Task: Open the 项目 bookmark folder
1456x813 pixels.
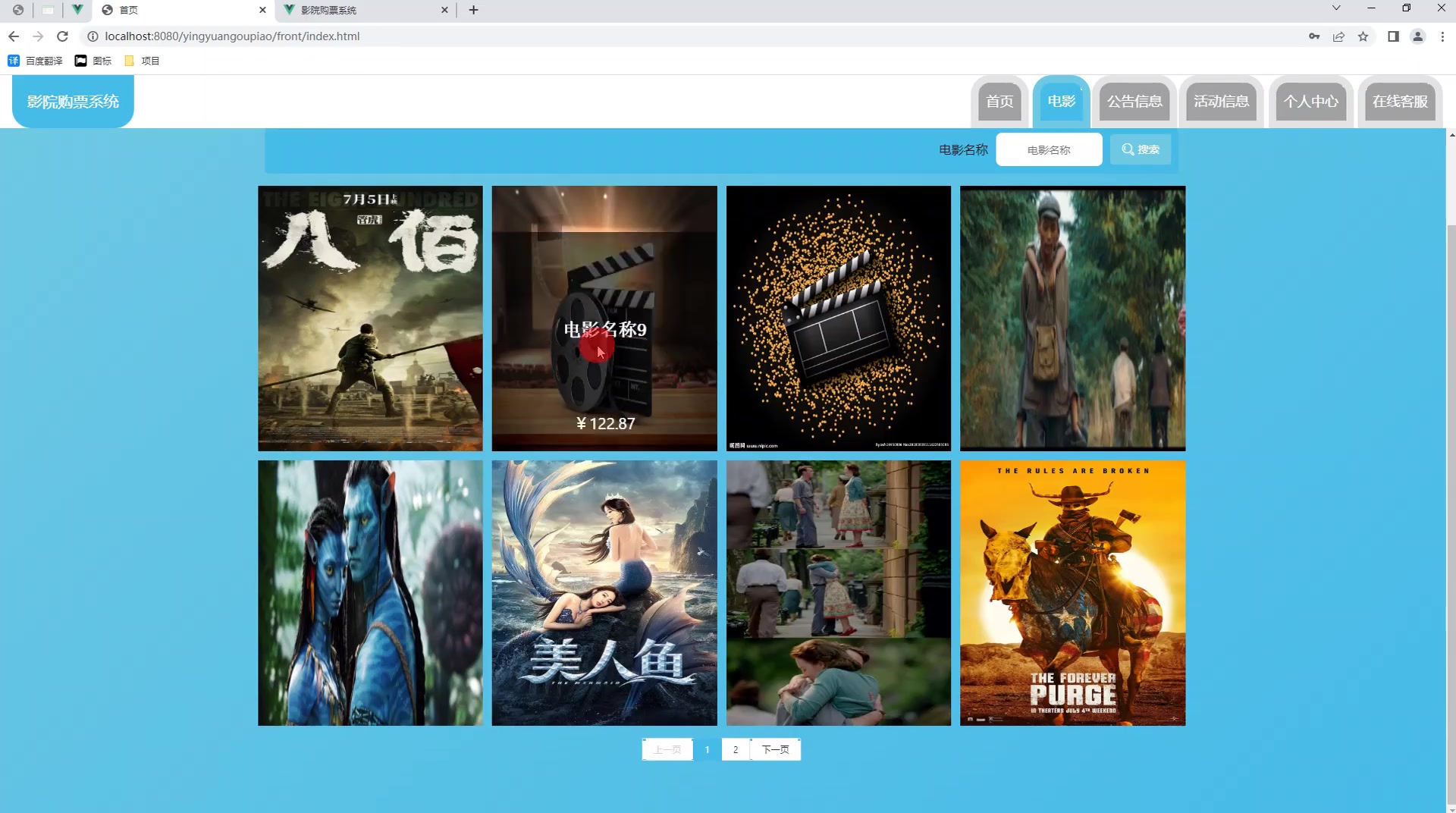Action: [142, 61]
